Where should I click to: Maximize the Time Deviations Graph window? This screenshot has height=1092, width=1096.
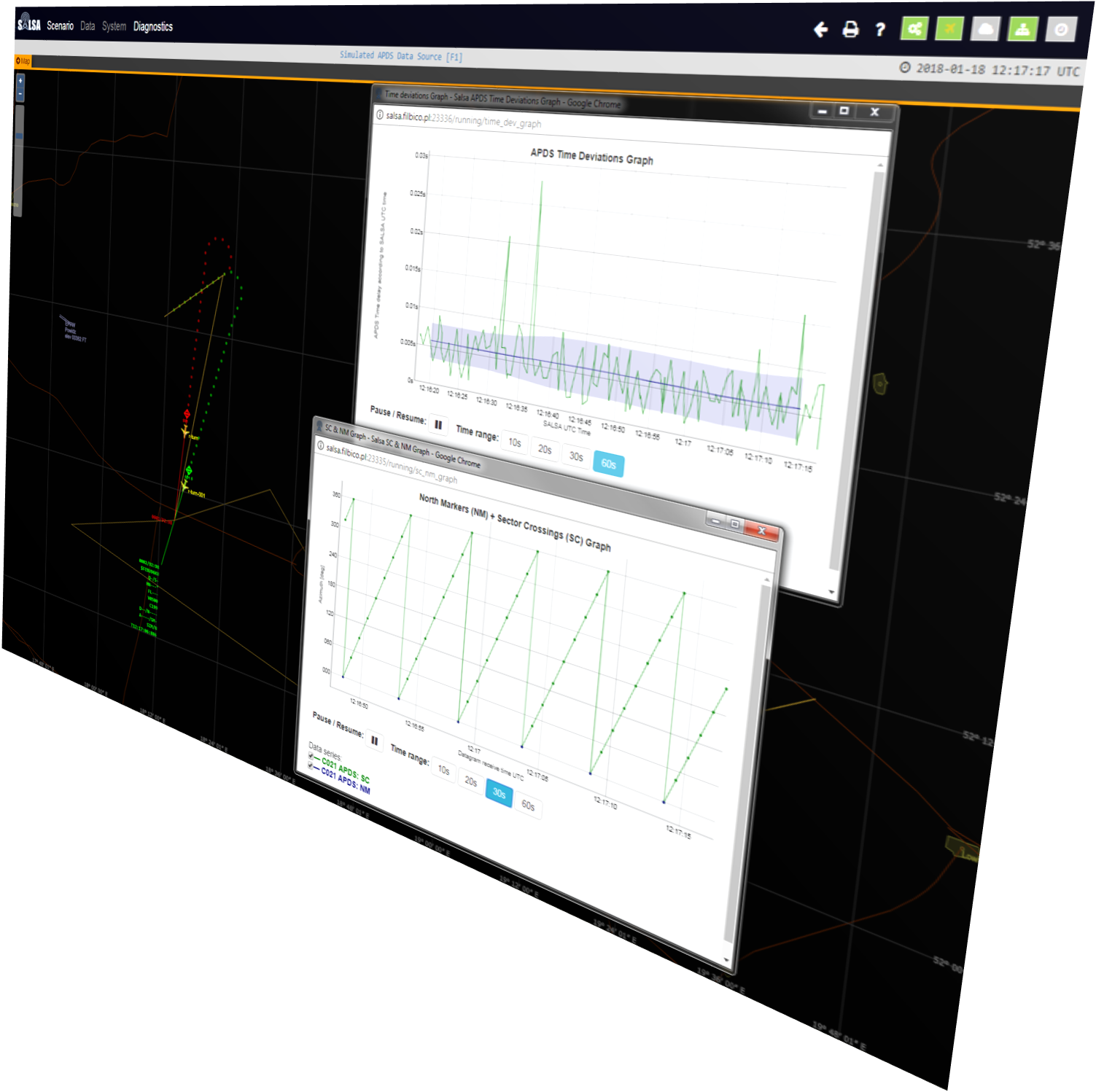844,111
